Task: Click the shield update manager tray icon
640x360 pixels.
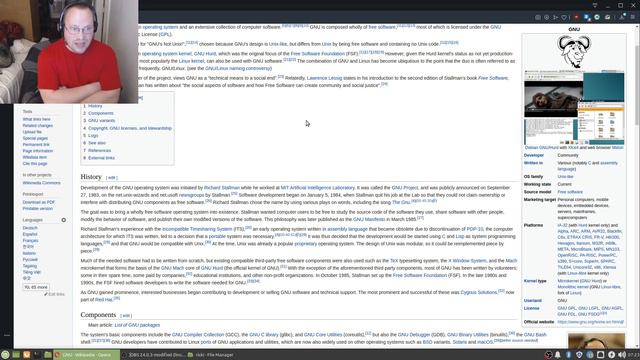Action: 579,355
